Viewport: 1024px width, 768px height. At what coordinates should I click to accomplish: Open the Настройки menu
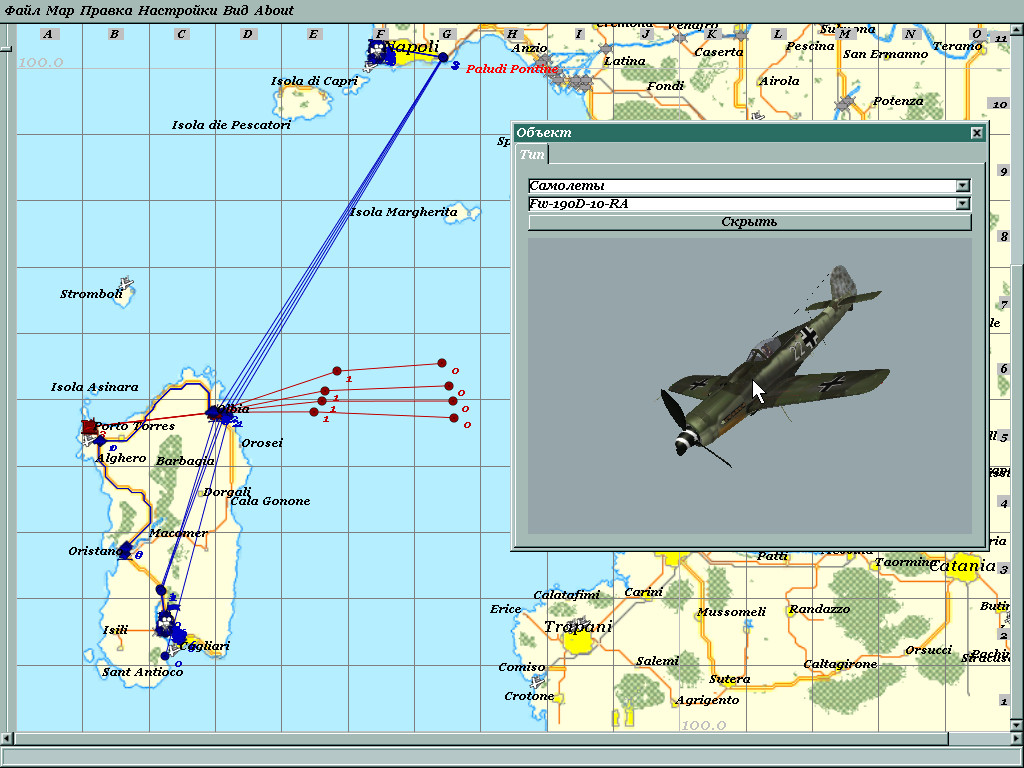178,10
